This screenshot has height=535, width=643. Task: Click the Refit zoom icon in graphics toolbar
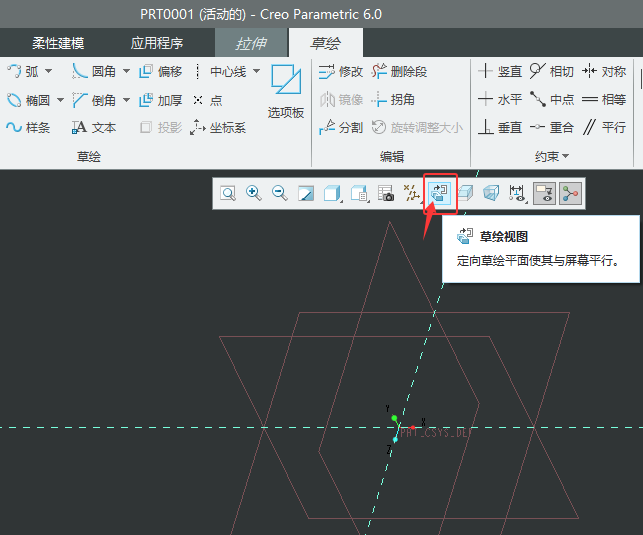pyautogui.click(x=228, y=194)
